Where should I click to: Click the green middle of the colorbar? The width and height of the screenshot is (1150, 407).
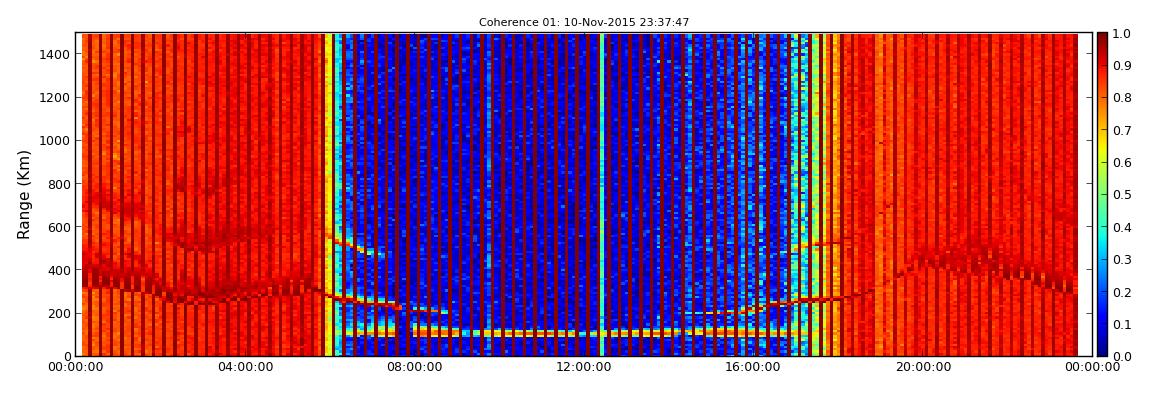1102,194
